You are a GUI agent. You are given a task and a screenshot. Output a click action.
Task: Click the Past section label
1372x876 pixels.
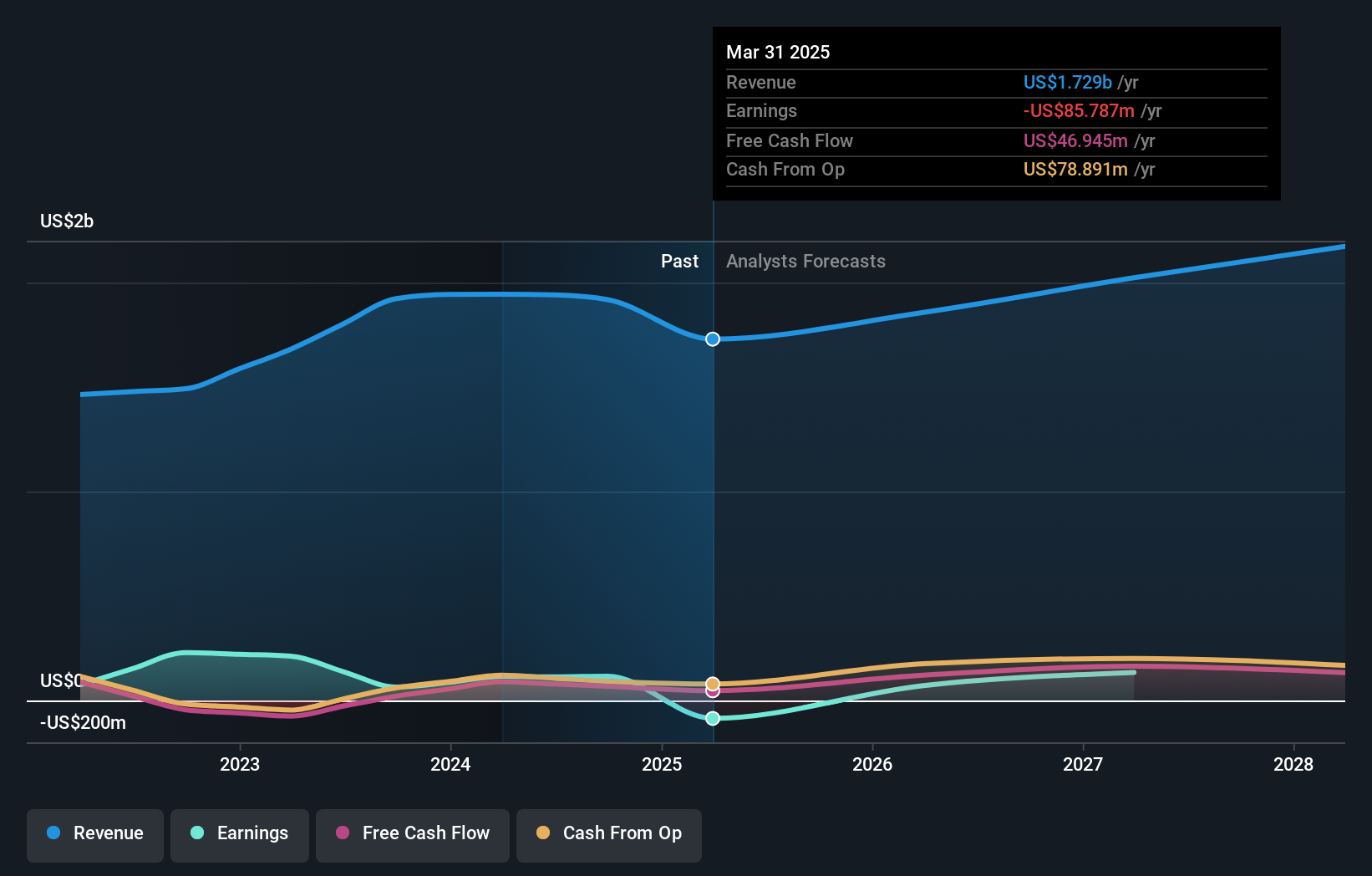tap(679, 261)
